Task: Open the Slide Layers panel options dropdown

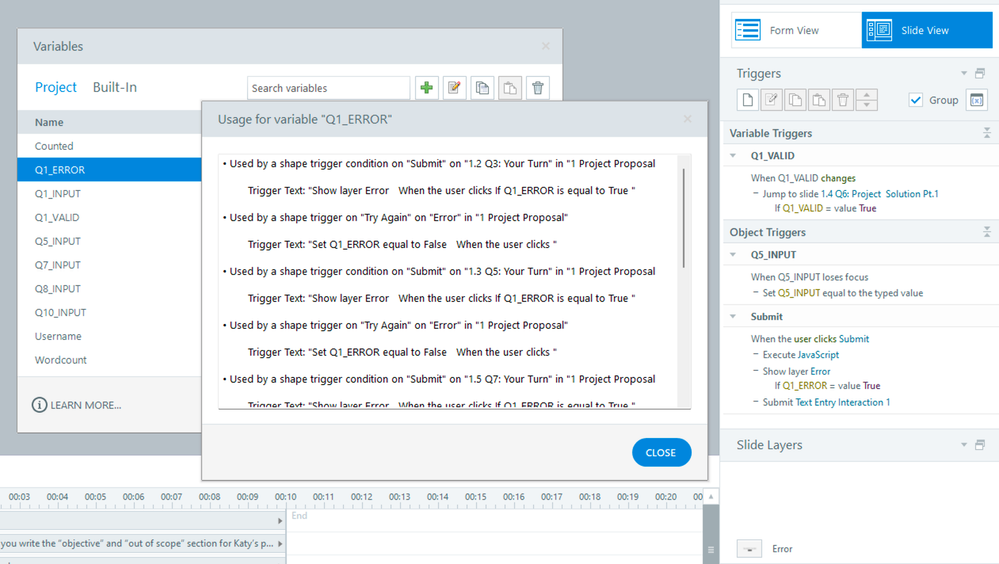Action: [964, 445]
